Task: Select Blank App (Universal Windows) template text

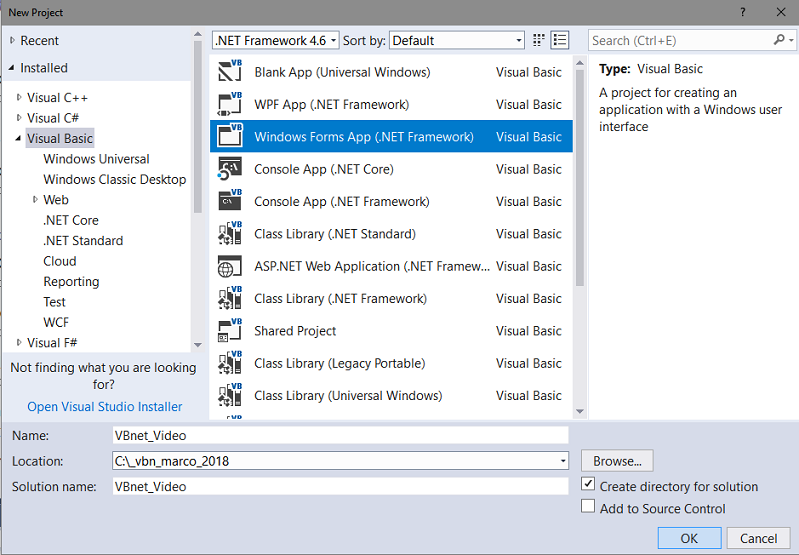Action: tap(342, 72)
